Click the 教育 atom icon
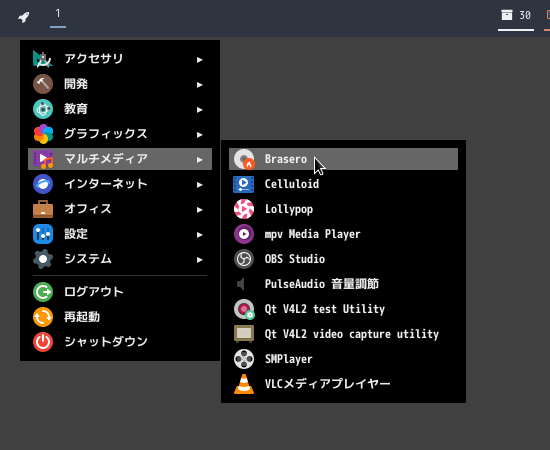The image size is (550, 450). click(43, 109)
